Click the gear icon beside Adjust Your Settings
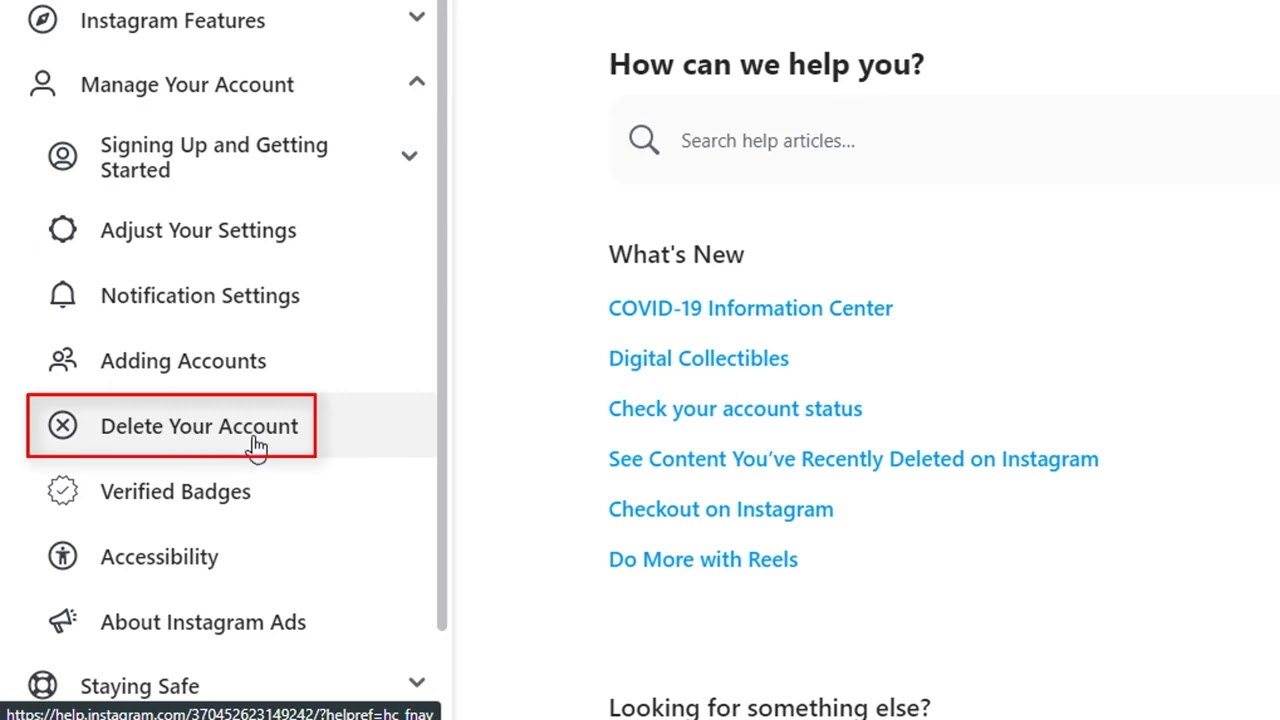The image size is (1280, 720). pyautogui.click(x=62, y=230)
